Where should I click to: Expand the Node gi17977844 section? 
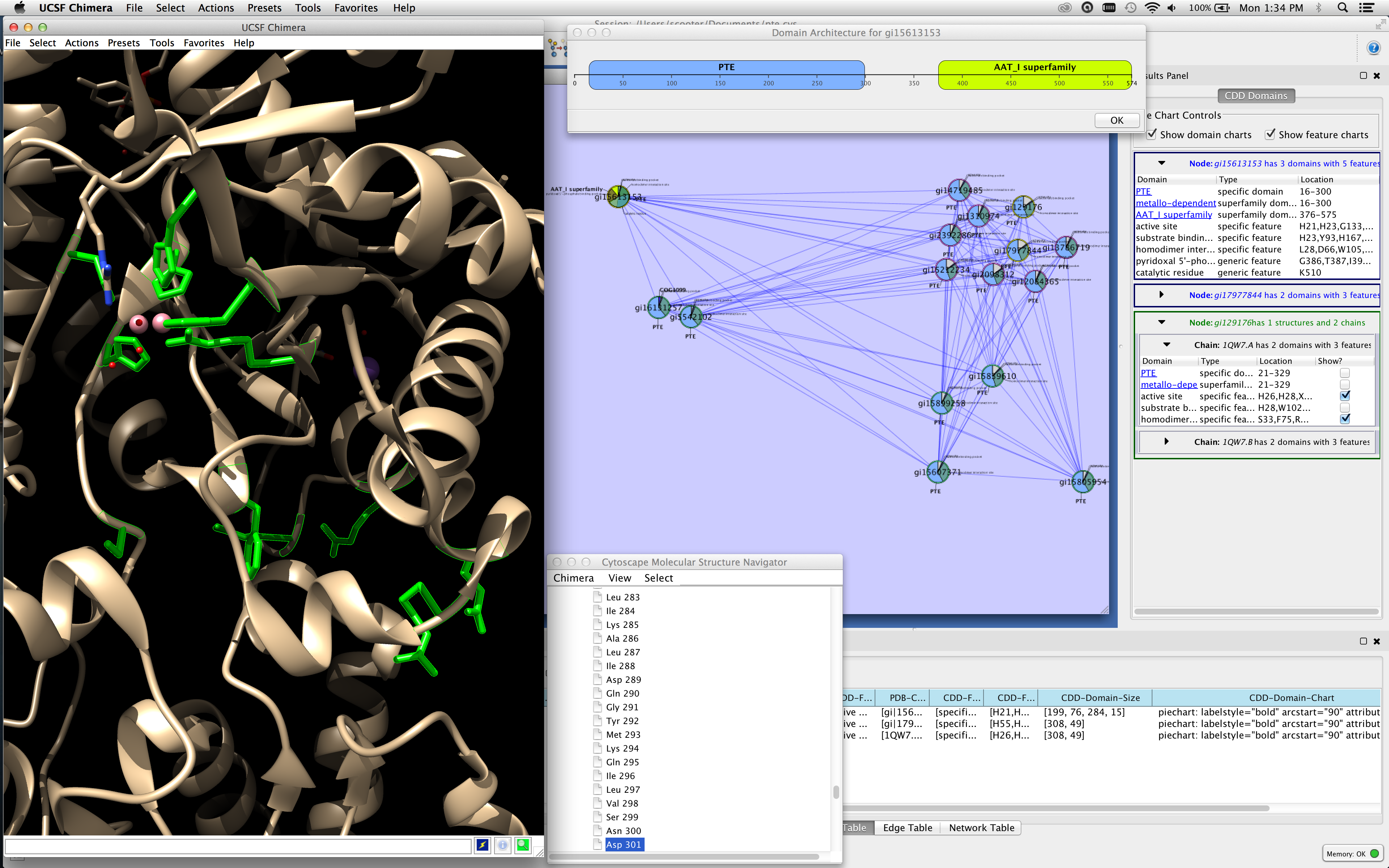point(1161,294)
